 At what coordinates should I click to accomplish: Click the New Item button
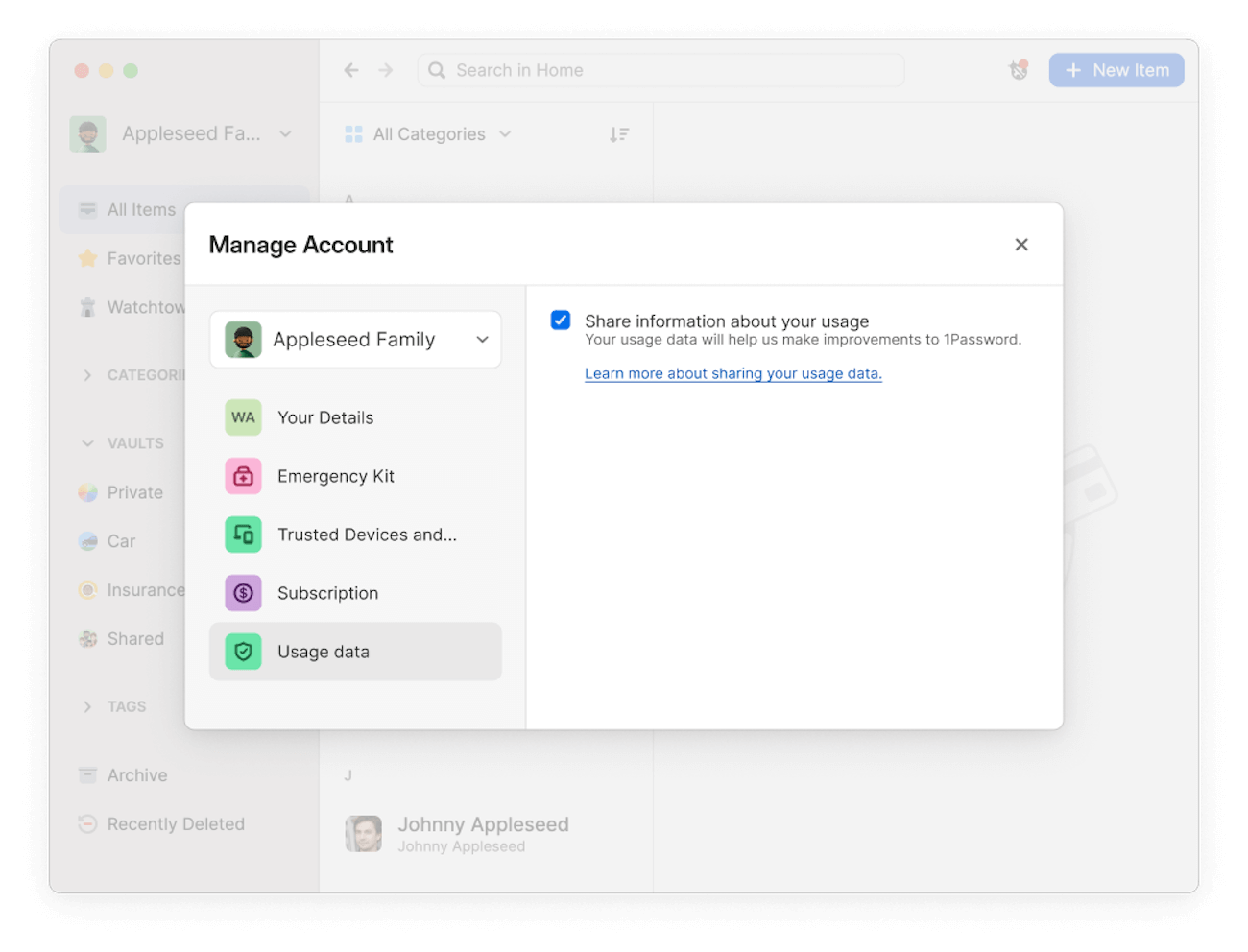1116,69
